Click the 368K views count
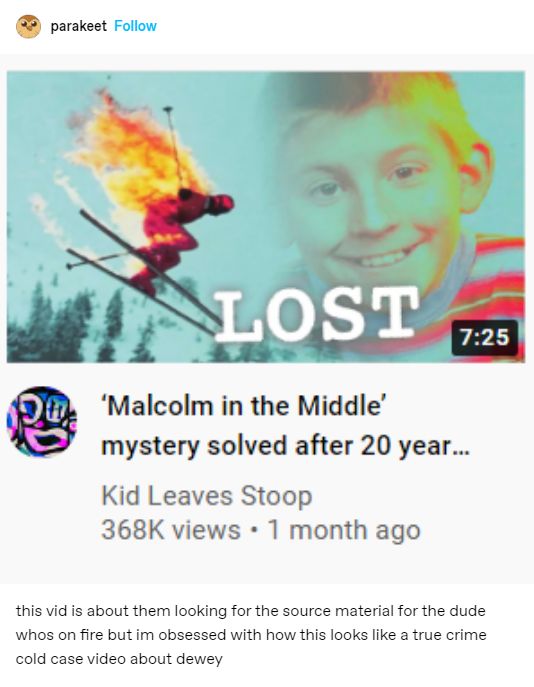Image resolution: width=534 pixels, height=687 pixels. [171, 530]
